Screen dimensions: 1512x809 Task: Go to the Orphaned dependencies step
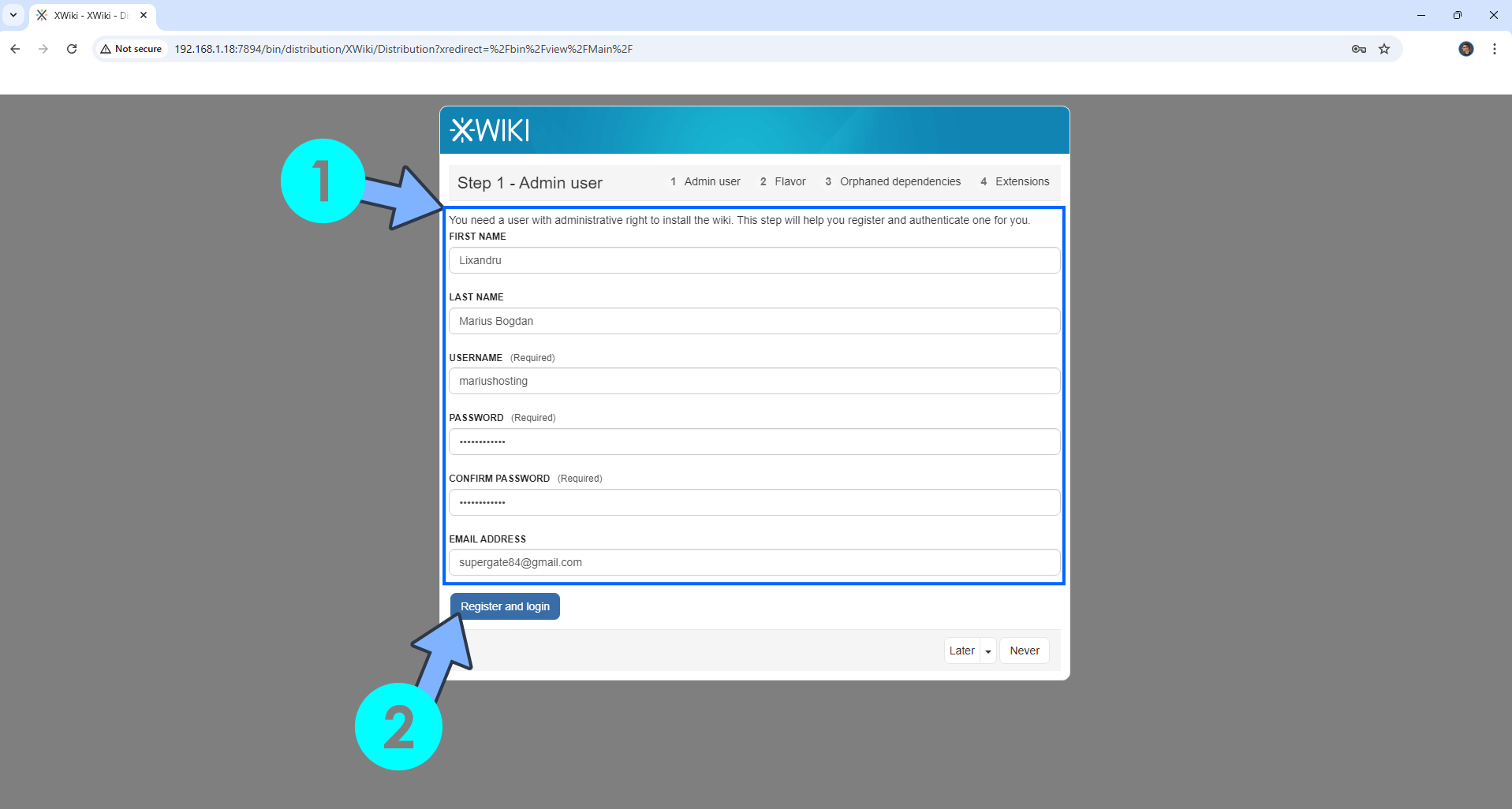[893, 181]
